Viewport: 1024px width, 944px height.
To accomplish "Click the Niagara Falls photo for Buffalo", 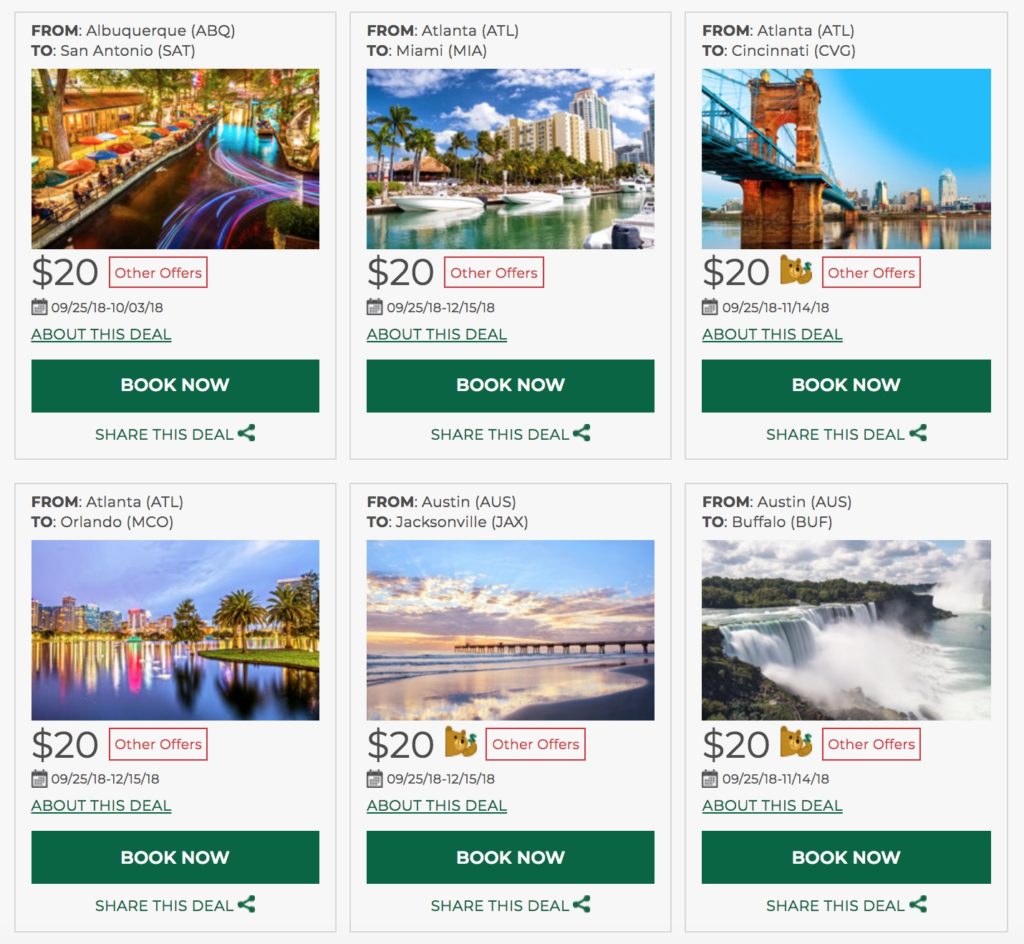I will point(846,630).
